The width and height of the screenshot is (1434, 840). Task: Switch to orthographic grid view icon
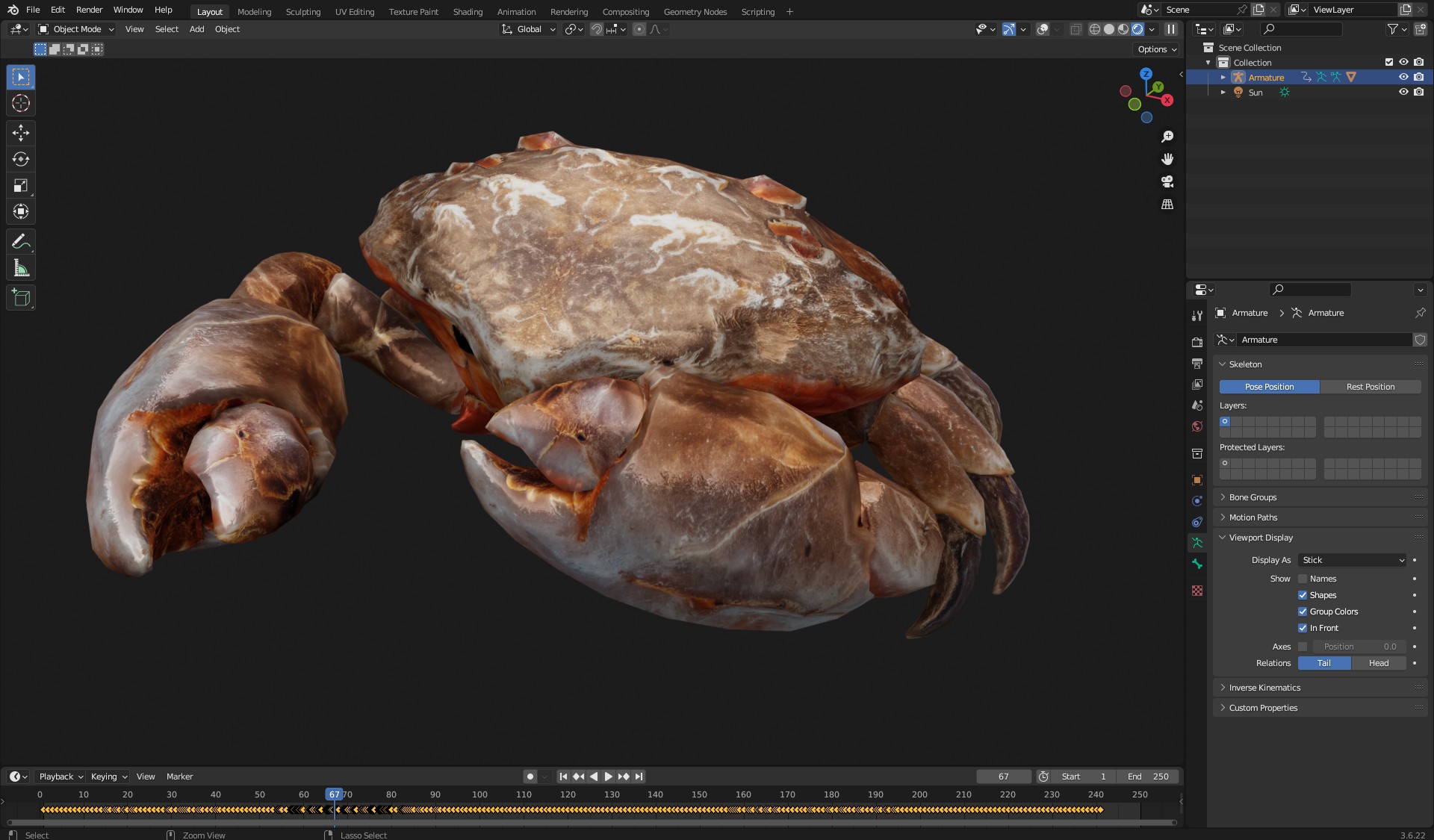[x=1167, y=204]
